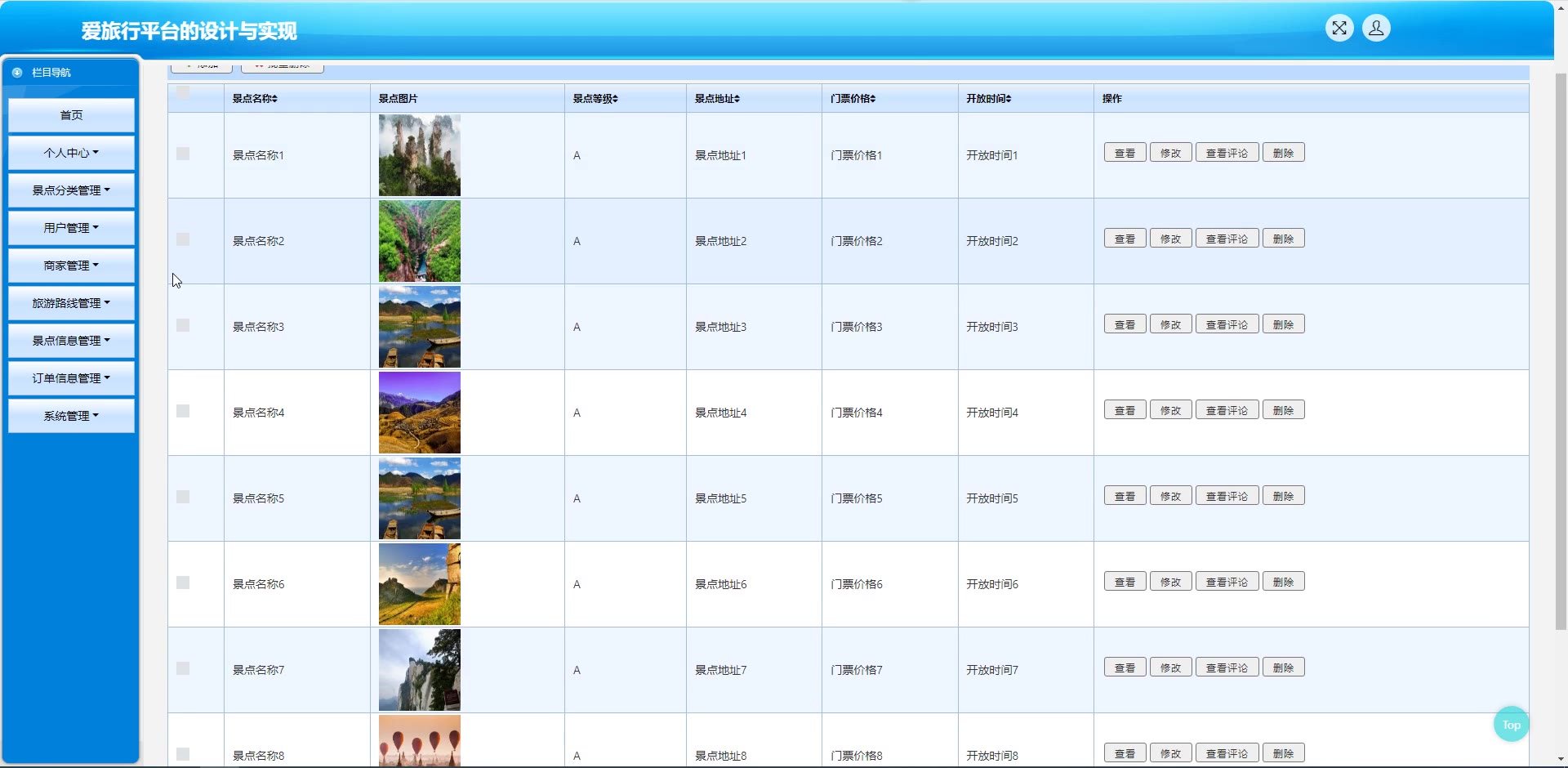
Task: Sort by 开放时间 column arrows
Action: (1009, 99)
